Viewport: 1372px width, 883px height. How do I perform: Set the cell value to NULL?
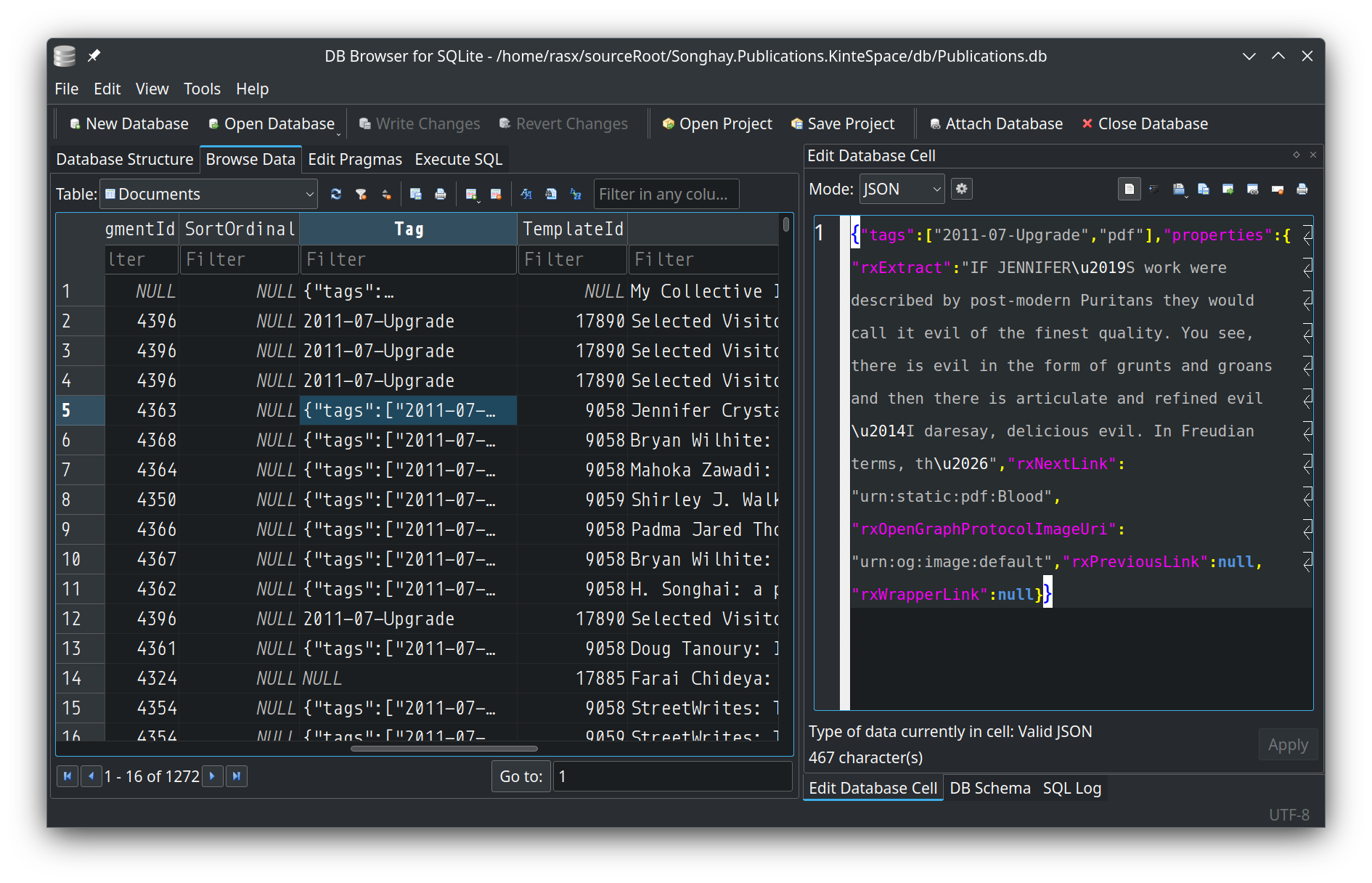(x=1278, y=189)
